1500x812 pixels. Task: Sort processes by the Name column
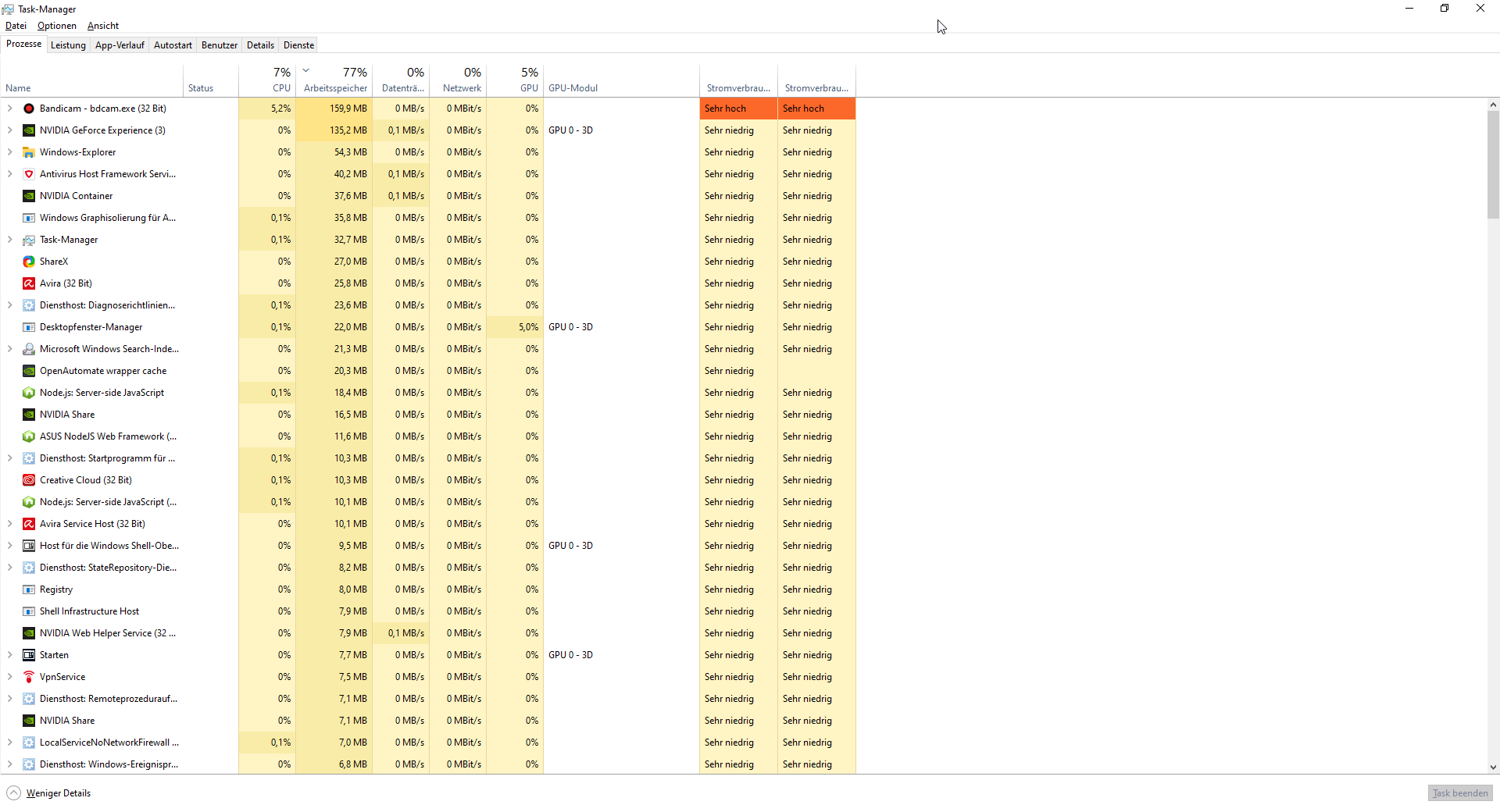coord(92,80)
